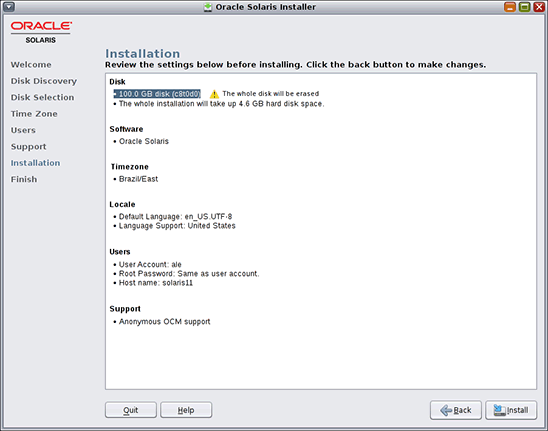Maximize the installer window
This screenshot has height=431, width=548.
click(x=524, y=7)
